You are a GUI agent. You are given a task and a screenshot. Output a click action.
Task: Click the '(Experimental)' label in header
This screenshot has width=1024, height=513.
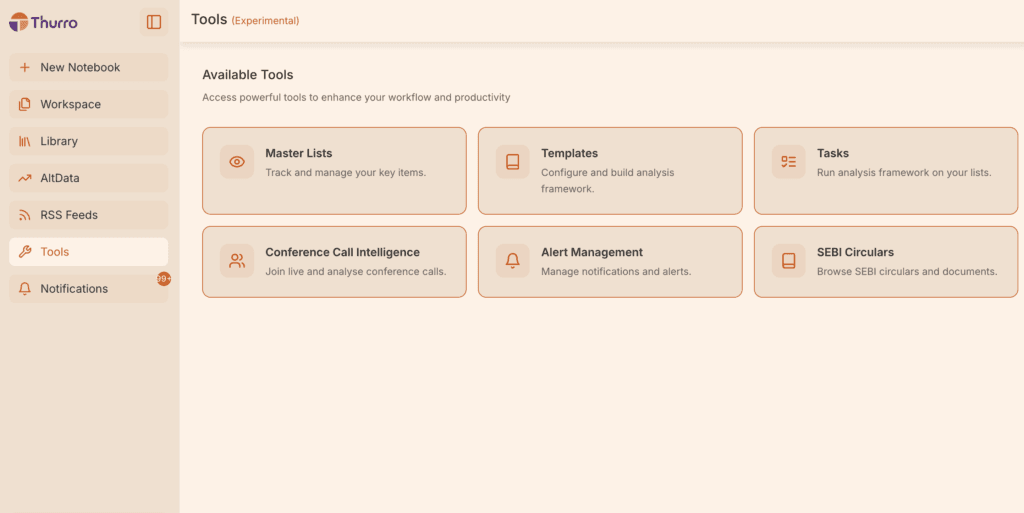click(265, 21)
